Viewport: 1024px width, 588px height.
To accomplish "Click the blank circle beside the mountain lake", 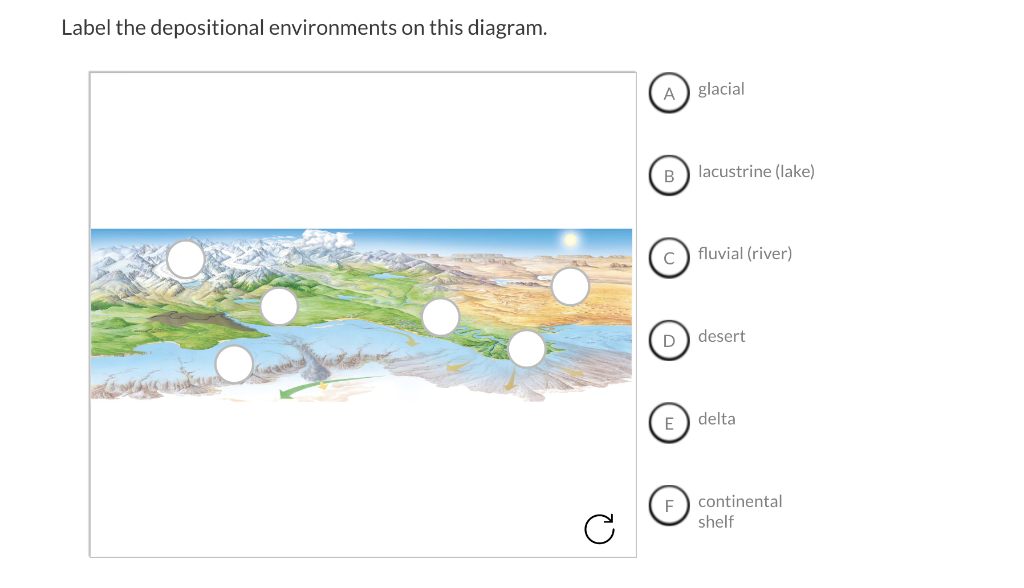I will 278,306.
